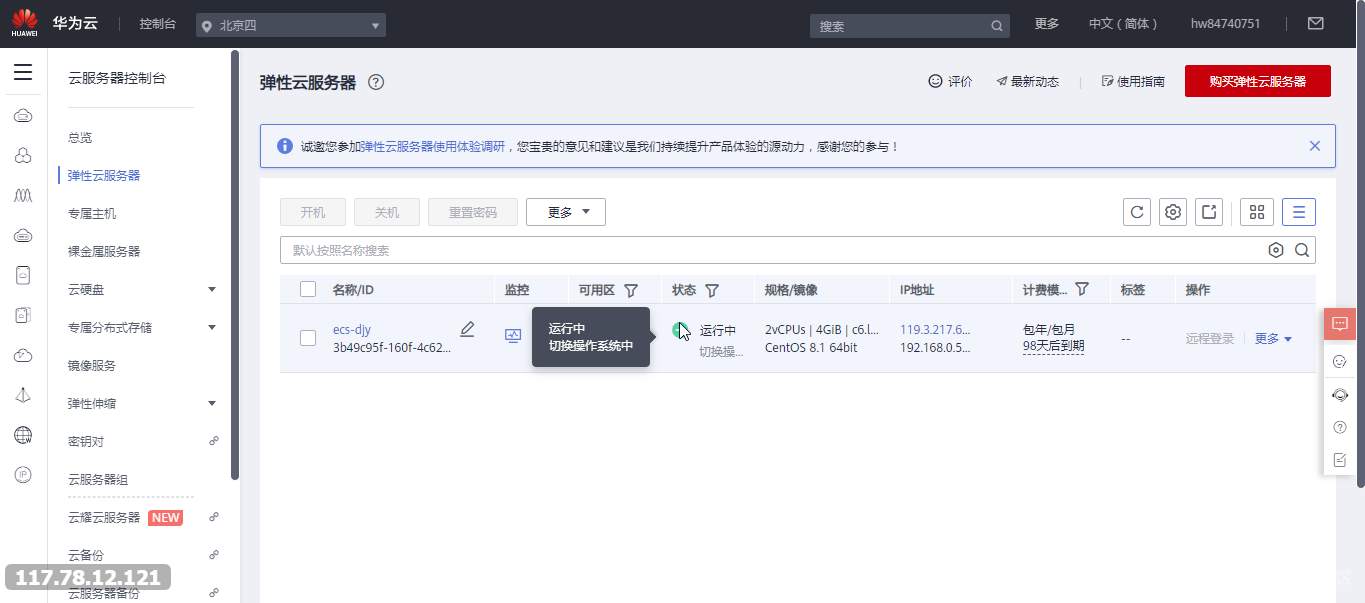
Task: Open ecs-djy server name link
Action: click(x=352, y=329)
